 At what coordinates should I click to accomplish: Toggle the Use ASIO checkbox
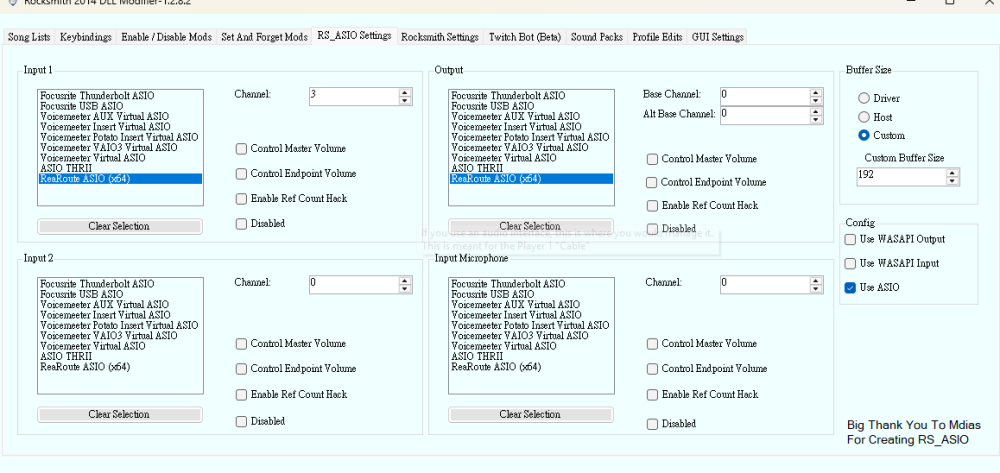(x=851, y=288)
